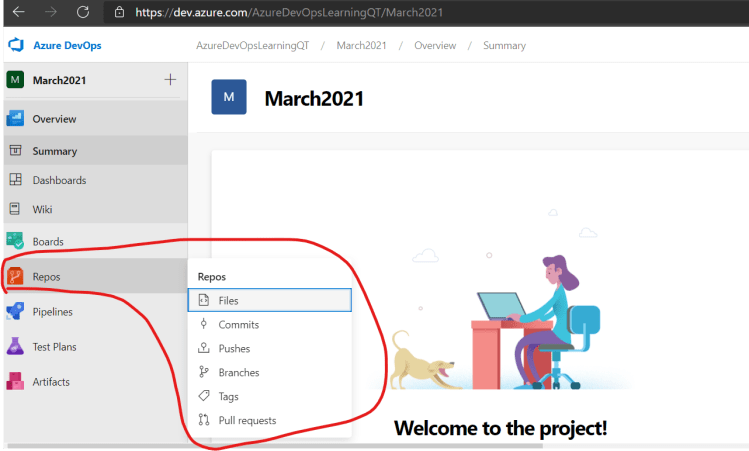Click the Wiki icon

coord(15,209)
